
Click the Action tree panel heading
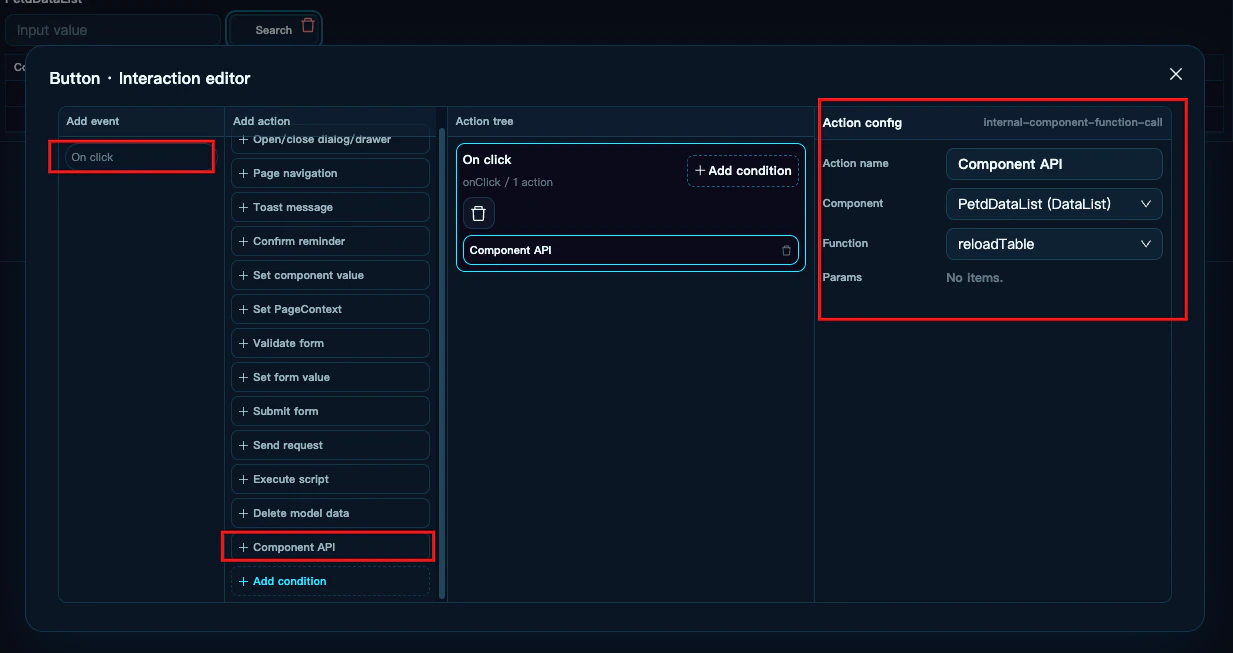[x=485, y=121]
